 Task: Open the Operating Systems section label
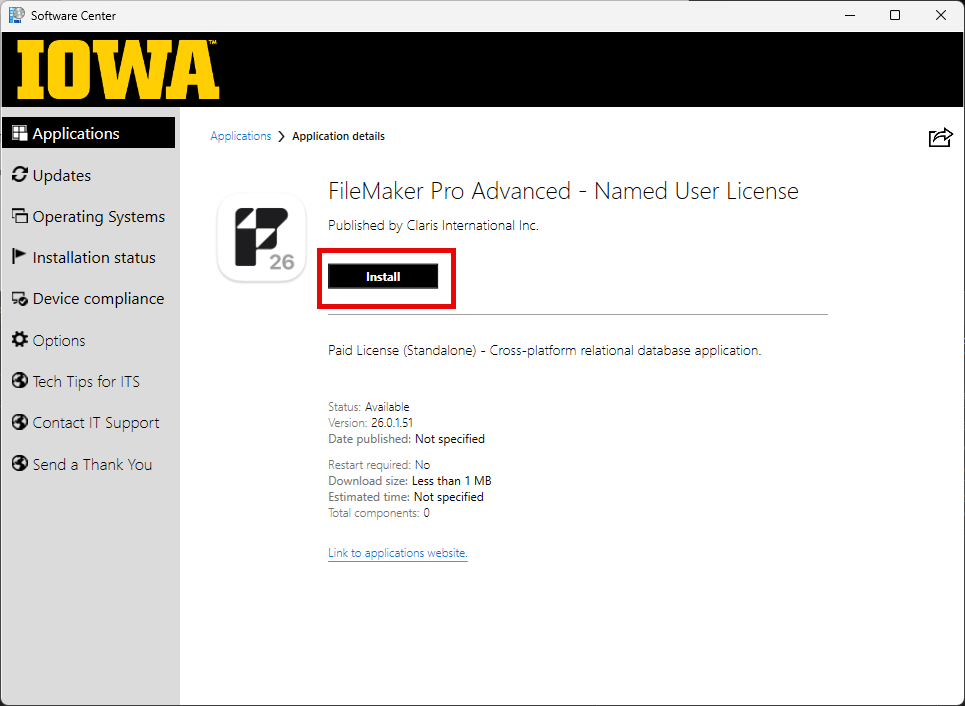pyautogui.click(x=98, y=217)
